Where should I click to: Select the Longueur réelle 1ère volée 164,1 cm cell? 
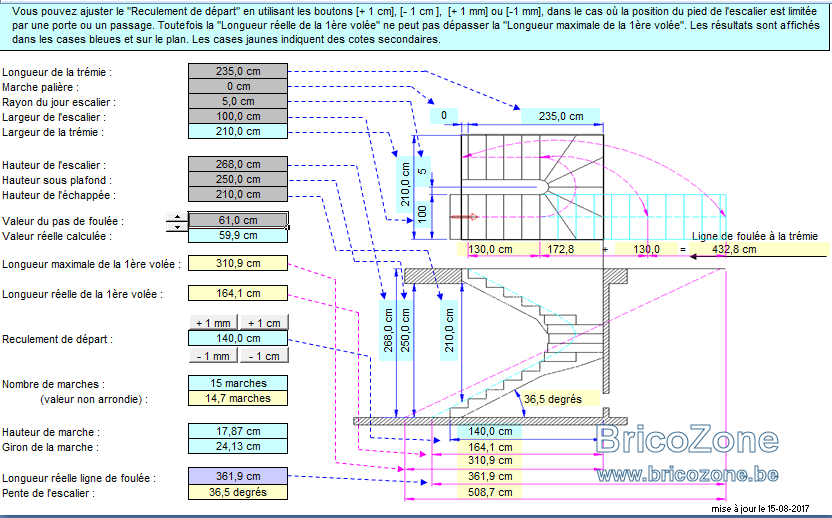[x=238, y=293]
